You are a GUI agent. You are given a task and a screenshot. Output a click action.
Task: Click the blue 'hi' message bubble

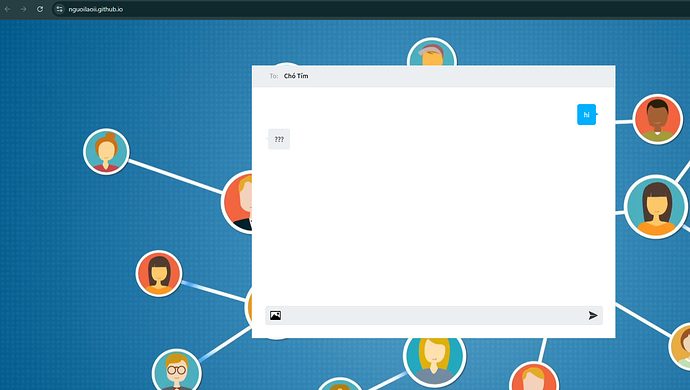click(587, 114)
